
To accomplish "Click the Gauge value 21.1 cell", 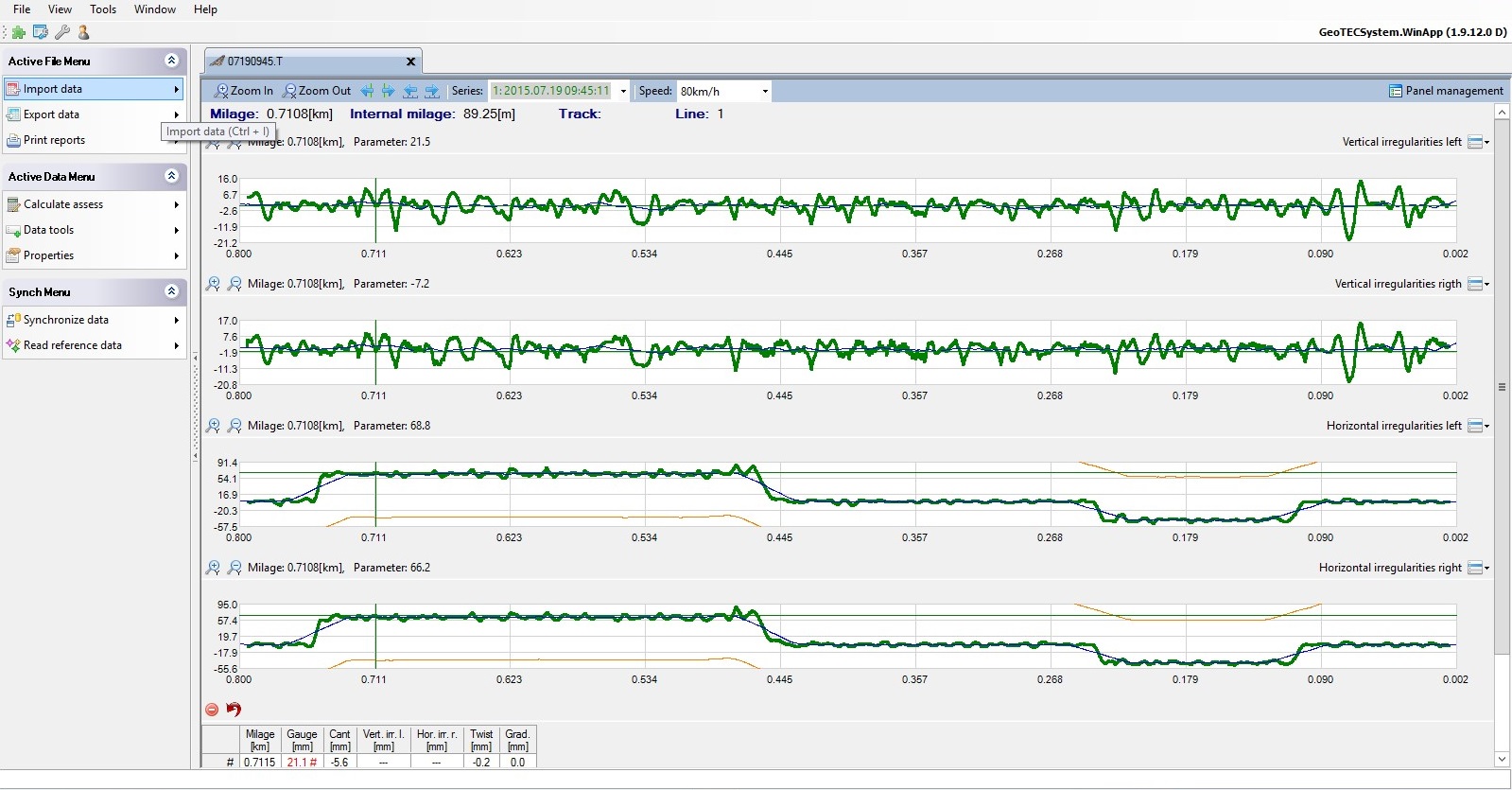I will coord(302,762).
